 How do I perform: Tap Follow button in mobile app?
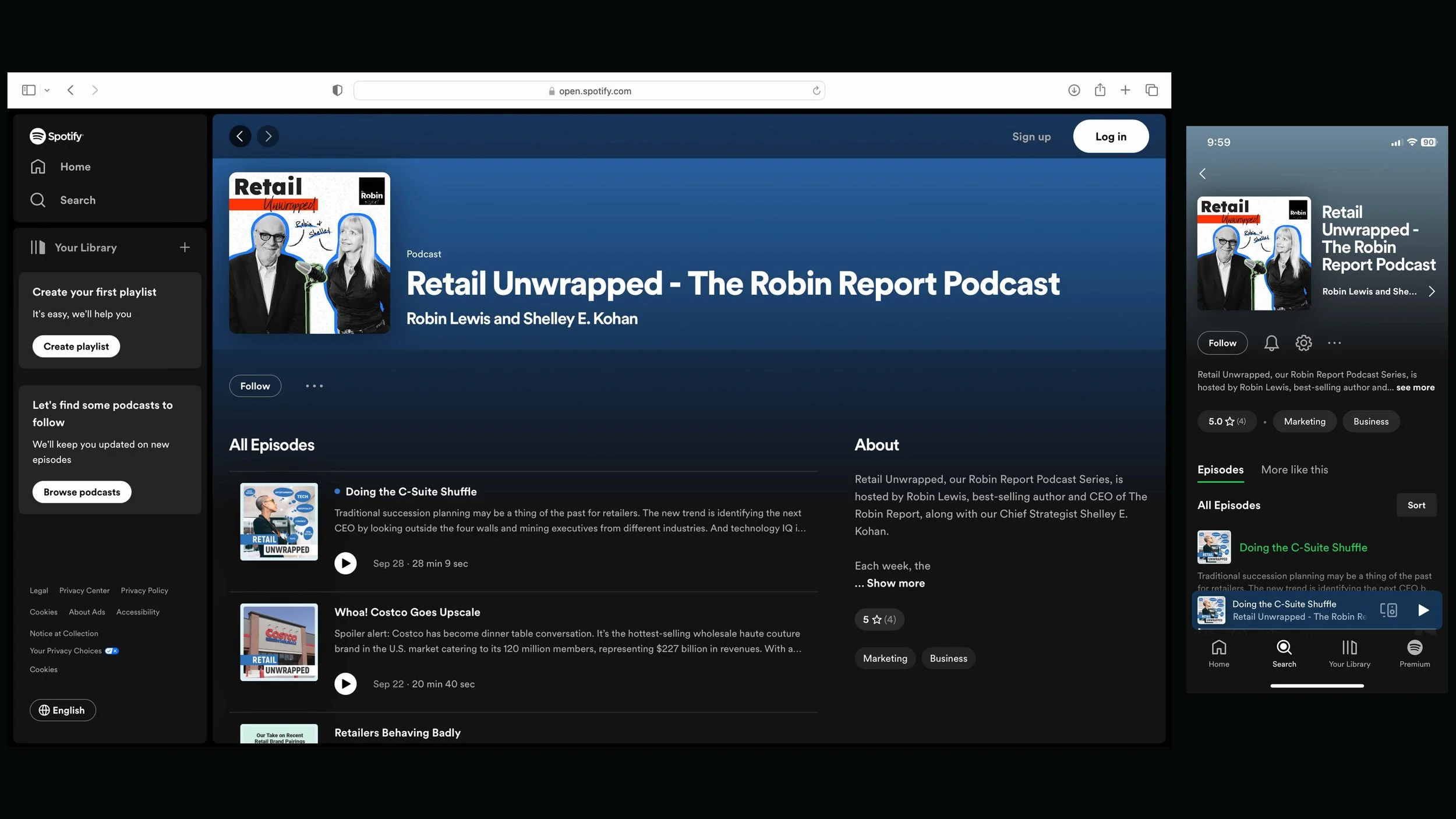pos(1222,344)
